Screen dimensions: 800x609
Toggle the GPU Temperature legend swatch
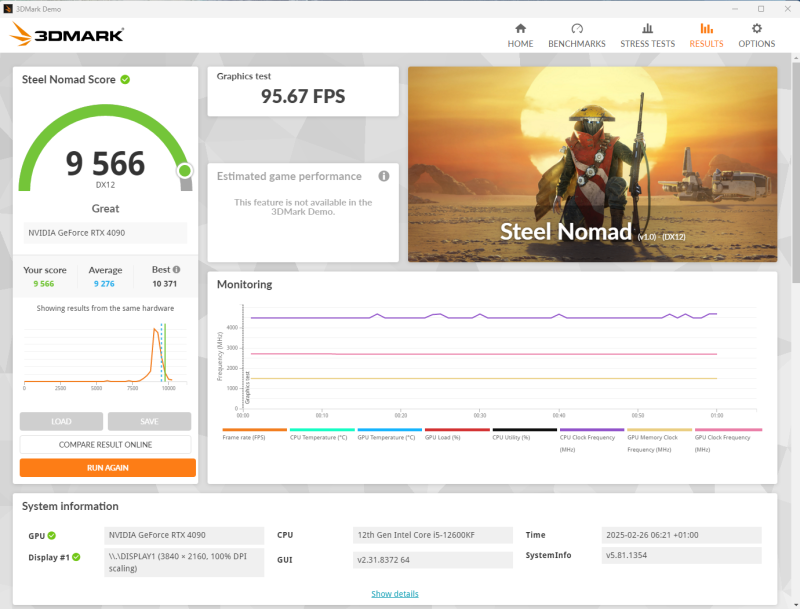(x=390, y=429)
